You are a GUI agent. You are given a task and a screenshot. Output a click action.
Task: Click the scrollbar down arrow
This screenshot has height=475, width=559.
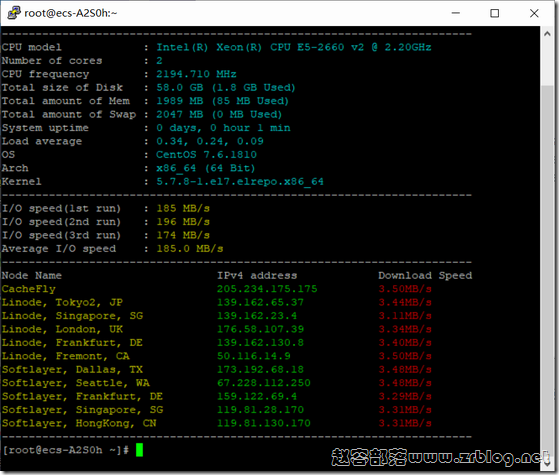(x=547, y=463)
